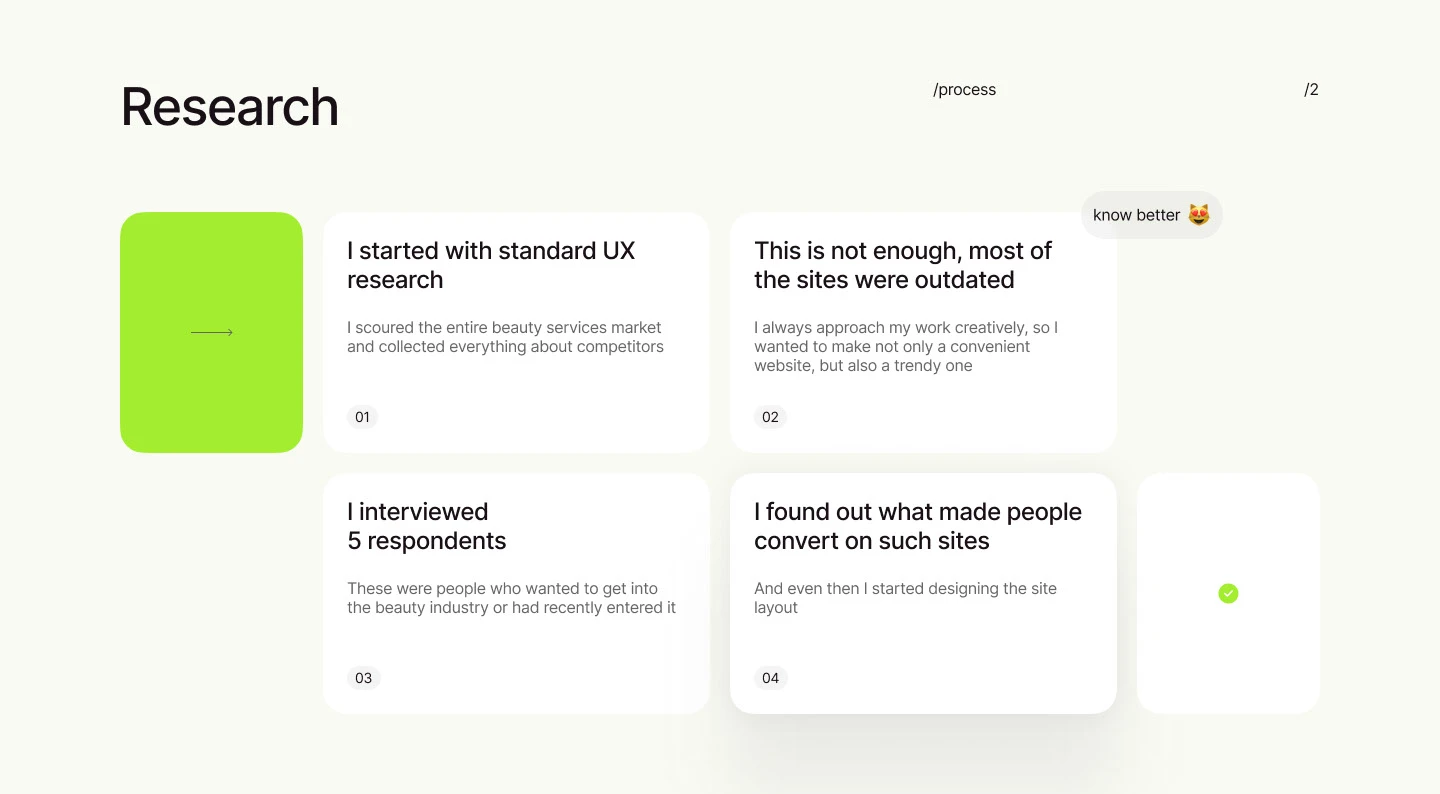
Task: Click the 02 number badge
Action: (x=770, y=417)
